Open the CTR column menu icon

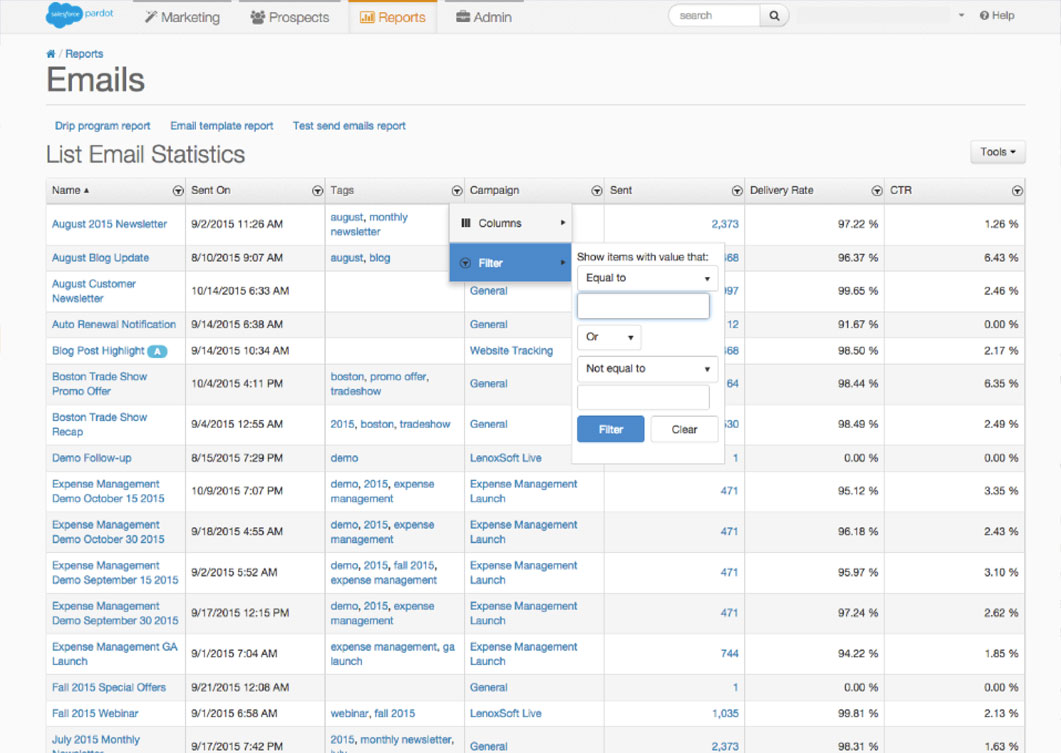[1016, 191]
